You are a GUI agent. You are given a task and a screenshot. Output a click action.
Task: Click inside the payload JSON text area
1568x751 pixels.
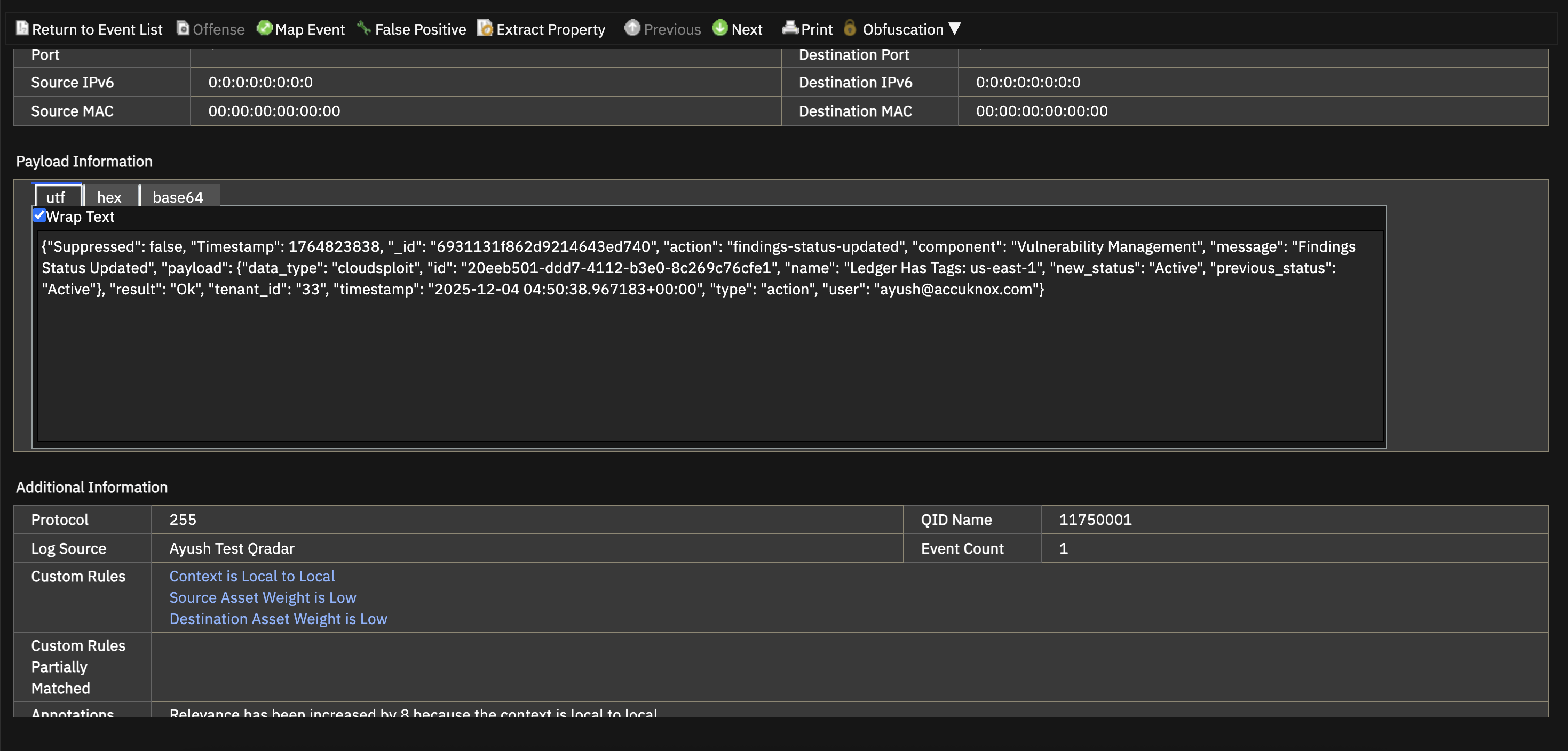[710, 365]
